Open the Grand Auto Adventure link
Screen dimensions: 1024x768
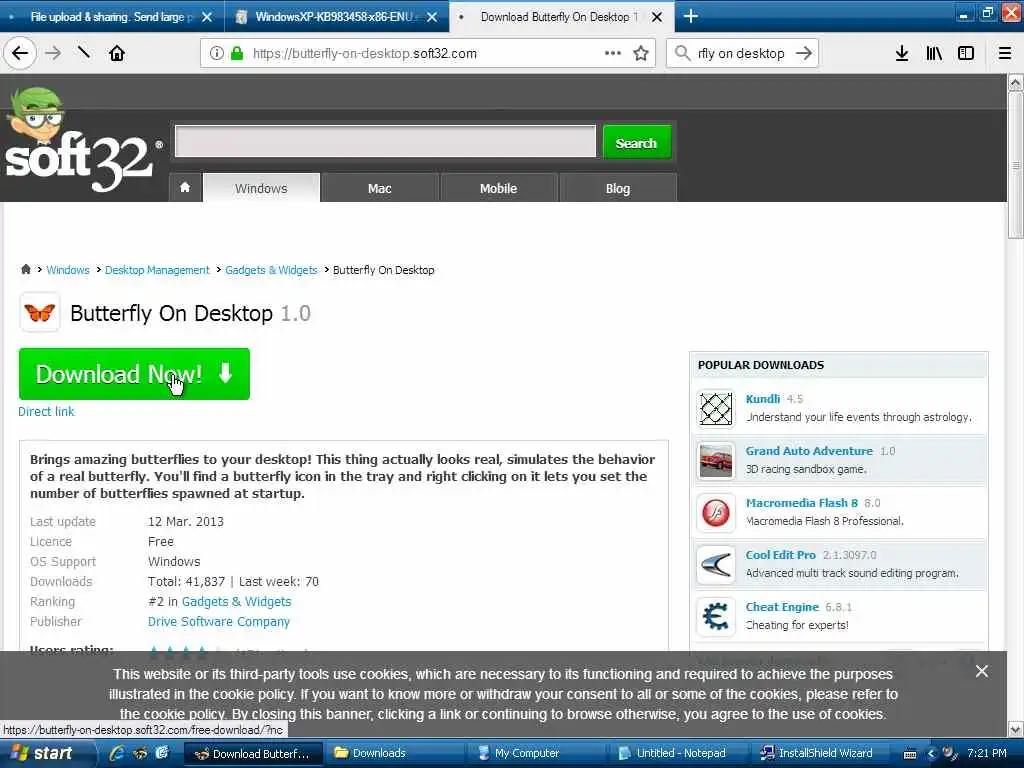[x=809, y=451]
